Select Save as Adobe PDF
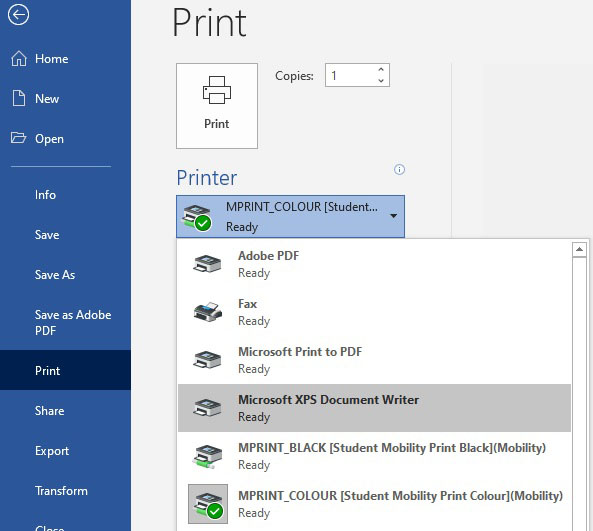Viewport: 593px width, 531px height. 65,323
